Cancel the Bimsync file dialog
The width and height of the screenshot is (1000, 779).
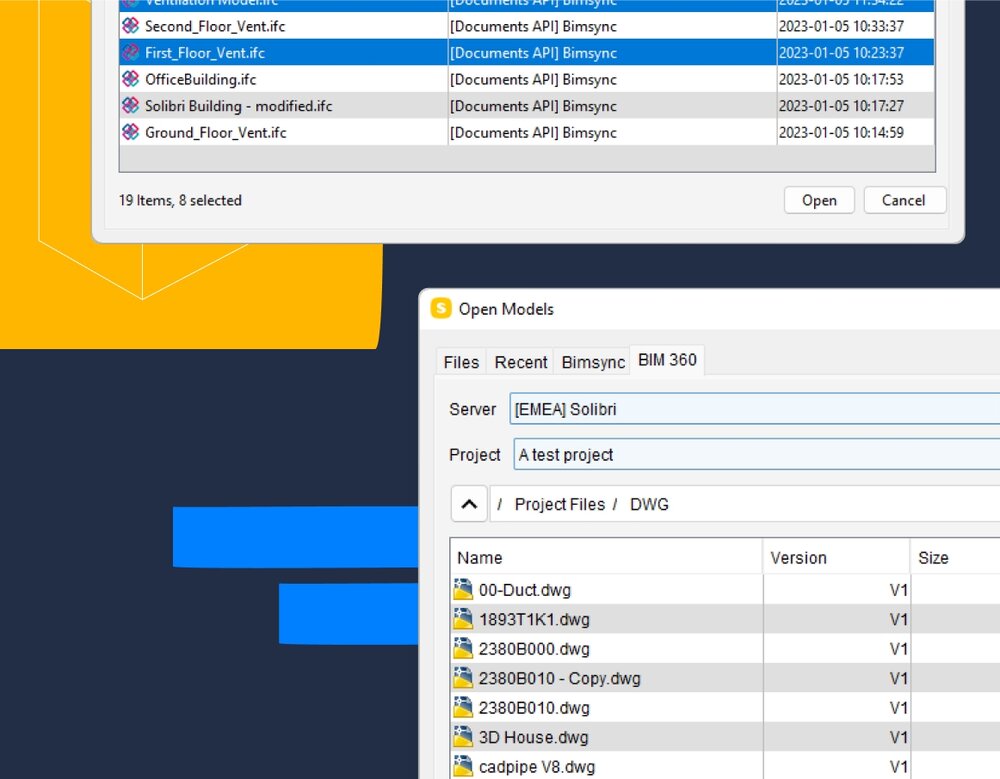[904, 200]
